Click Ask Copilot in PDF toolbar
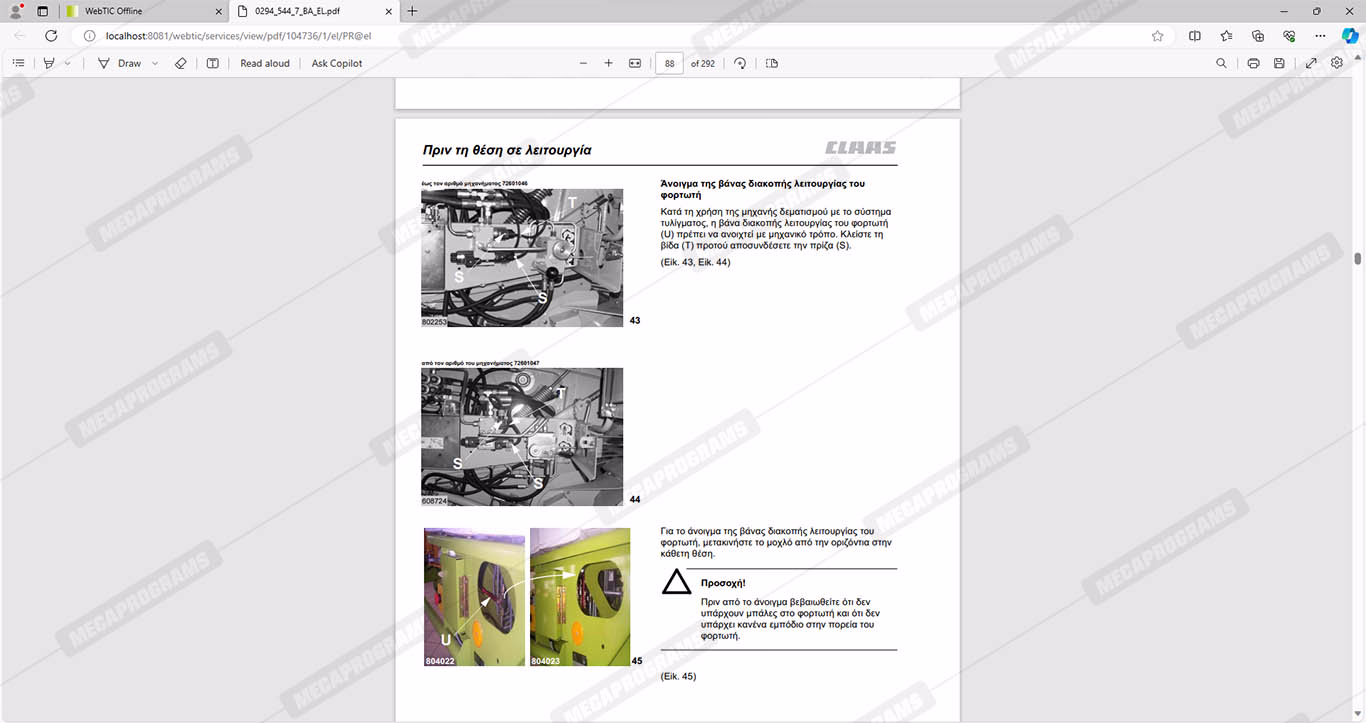Screen dimensions: 1366x723 (x=337, y=63)
